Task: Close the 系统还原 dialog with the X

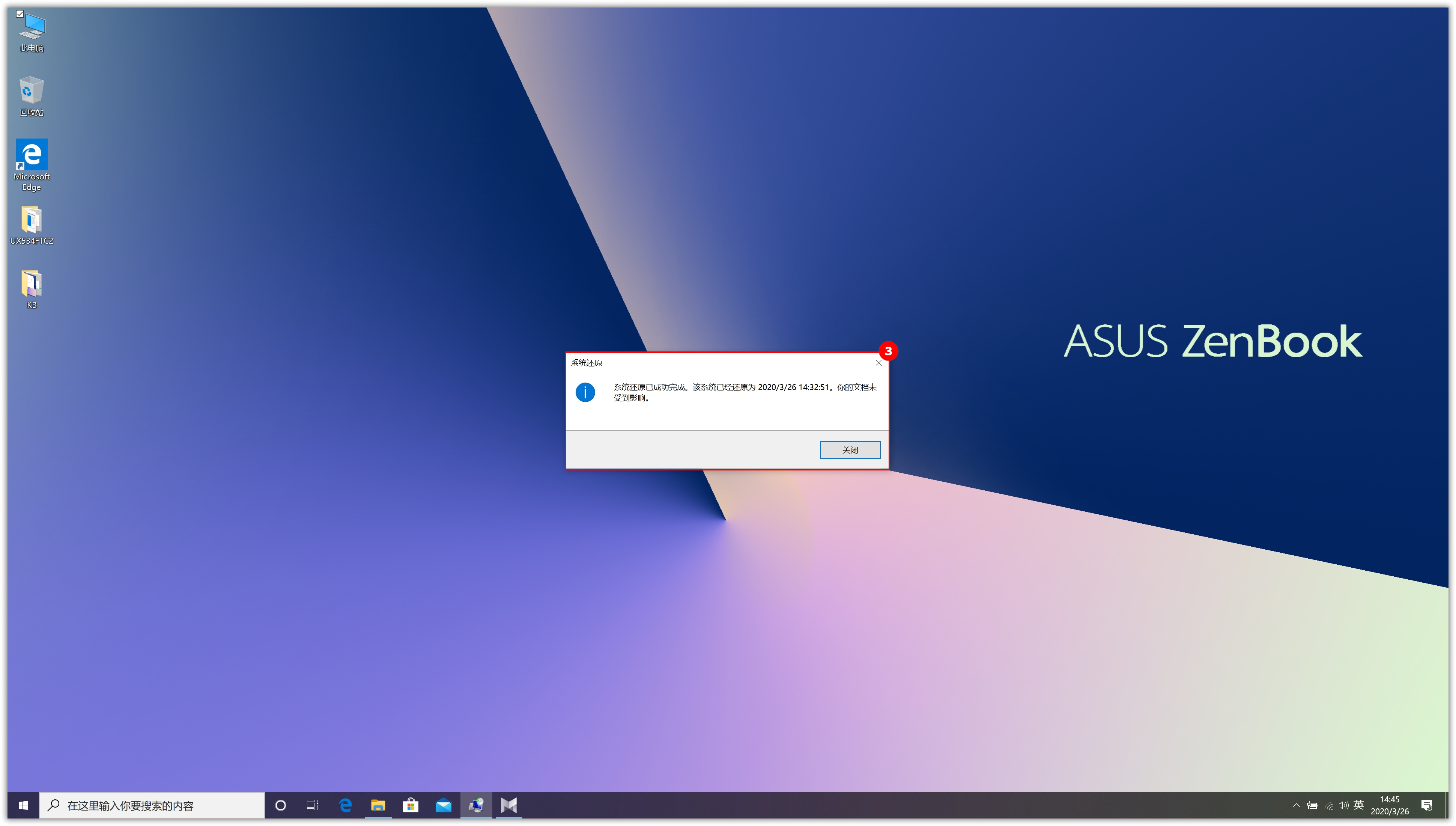Action: pos(878,363)
